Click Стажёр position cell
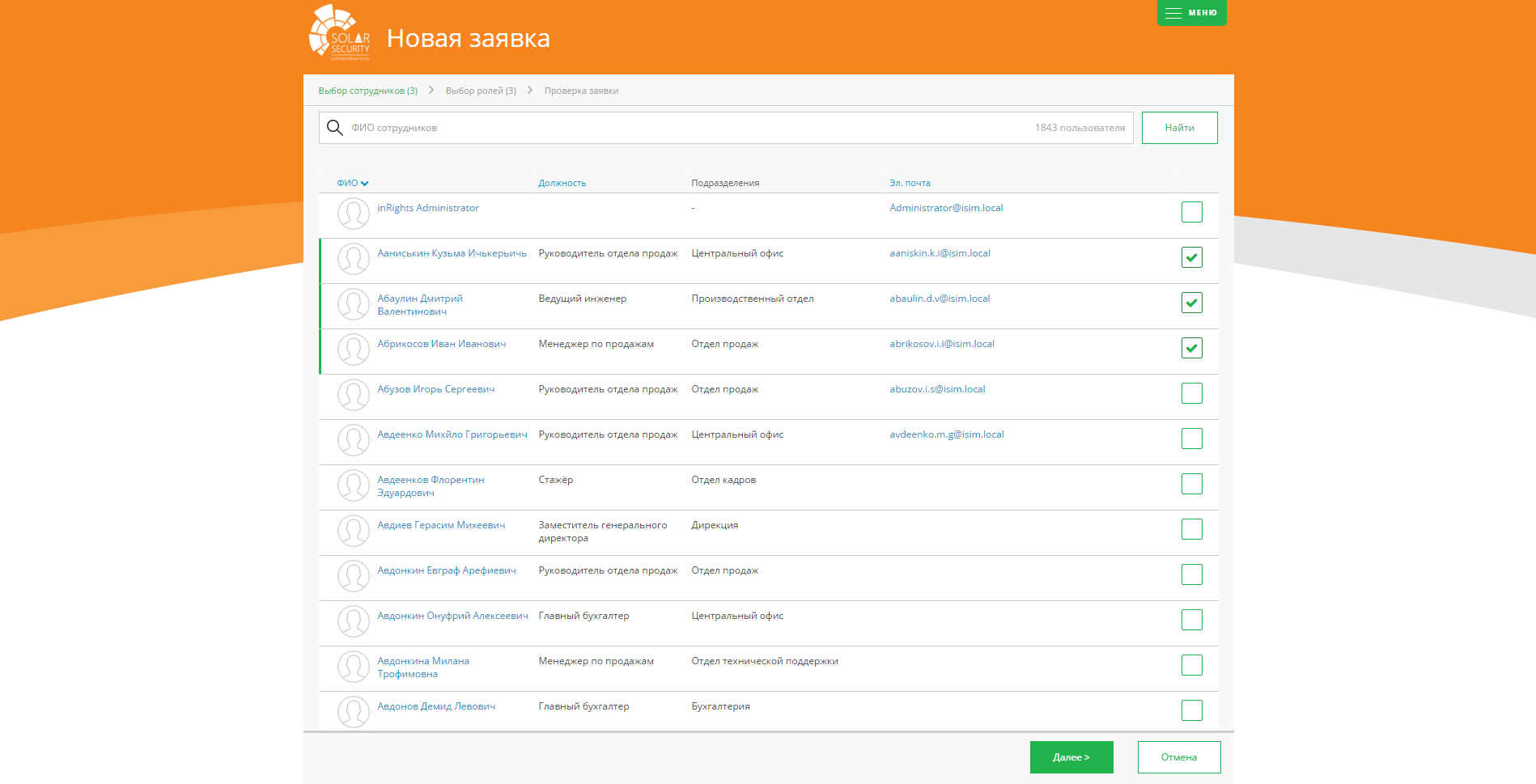The image size is (1536, 784). [x=556, y=480]
